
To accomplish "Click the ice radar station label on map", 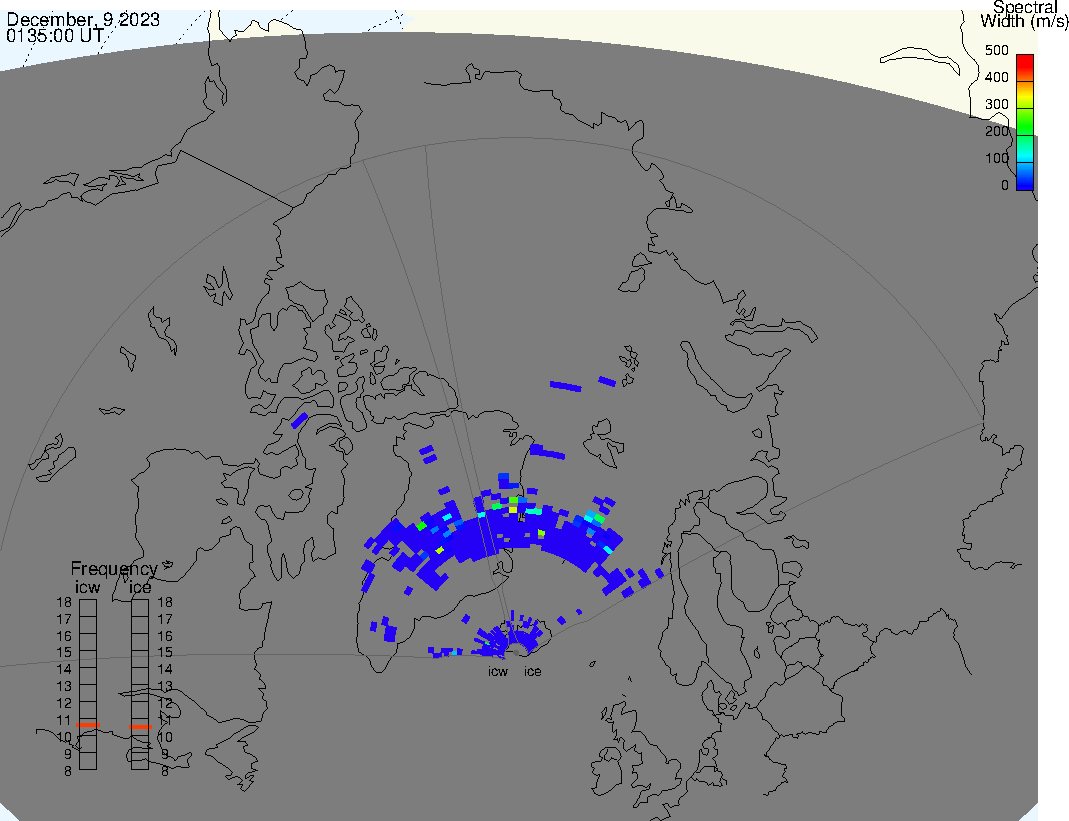I will coord(532,672).
